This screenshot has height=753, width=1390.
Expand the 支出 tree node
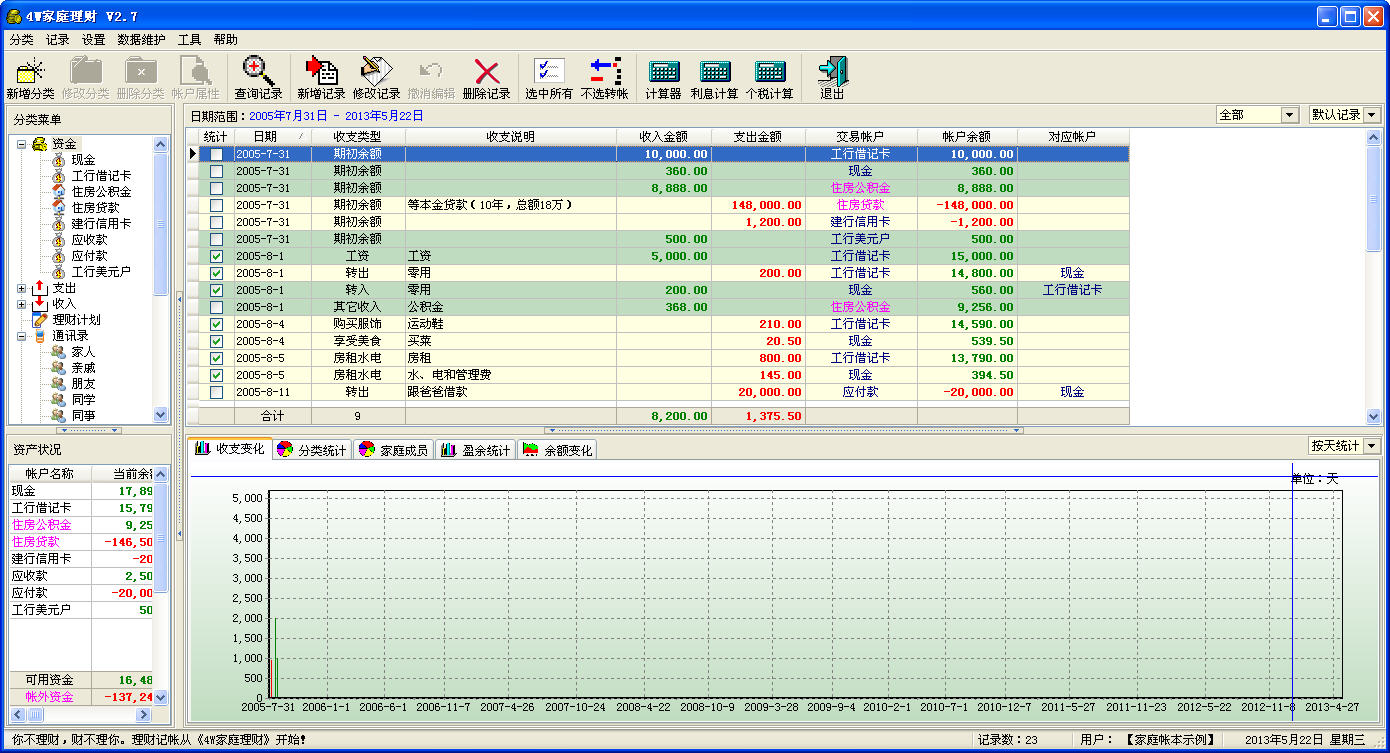[22, 288]
